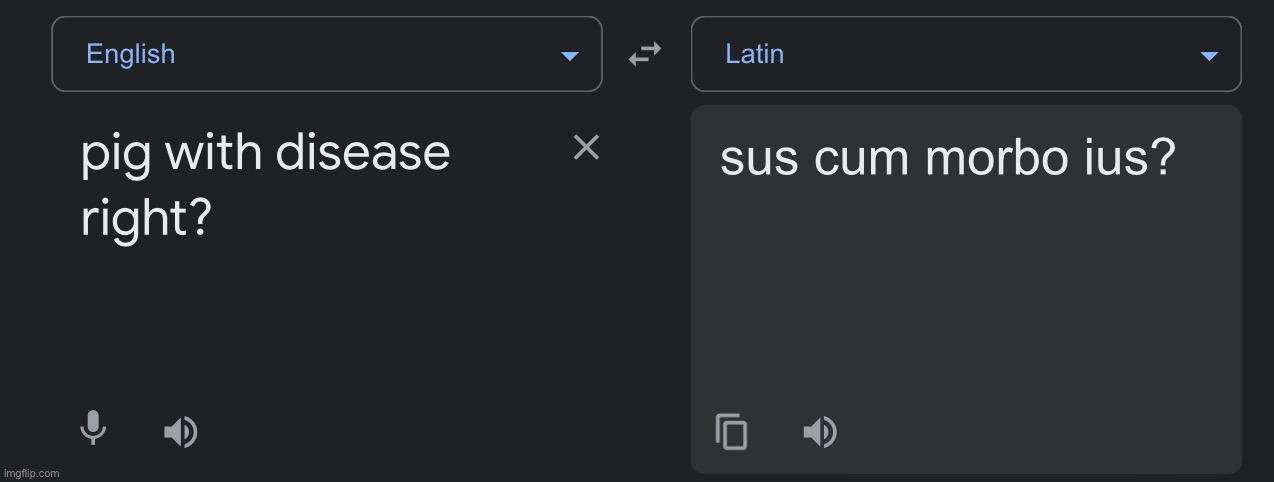Listen to the Latin translation
Screen dimensions: 1274x482
coord(820,432)
